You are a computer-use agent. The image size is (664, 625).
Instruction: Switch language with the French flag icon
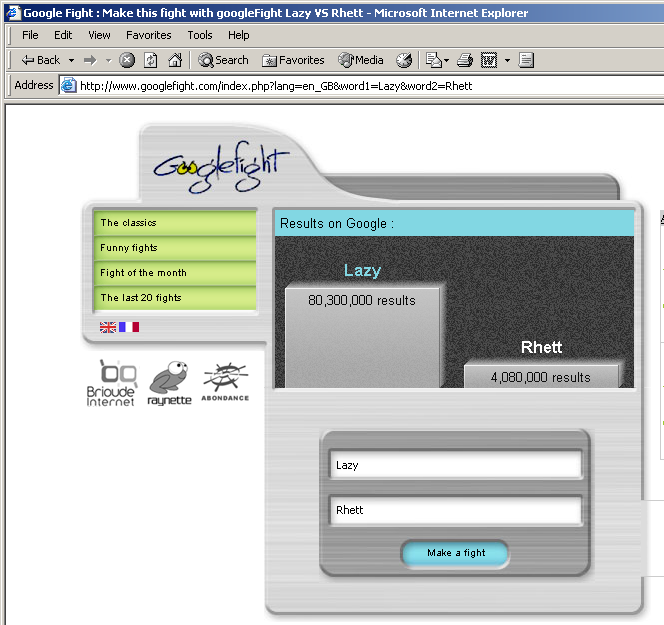pos(129,327)
